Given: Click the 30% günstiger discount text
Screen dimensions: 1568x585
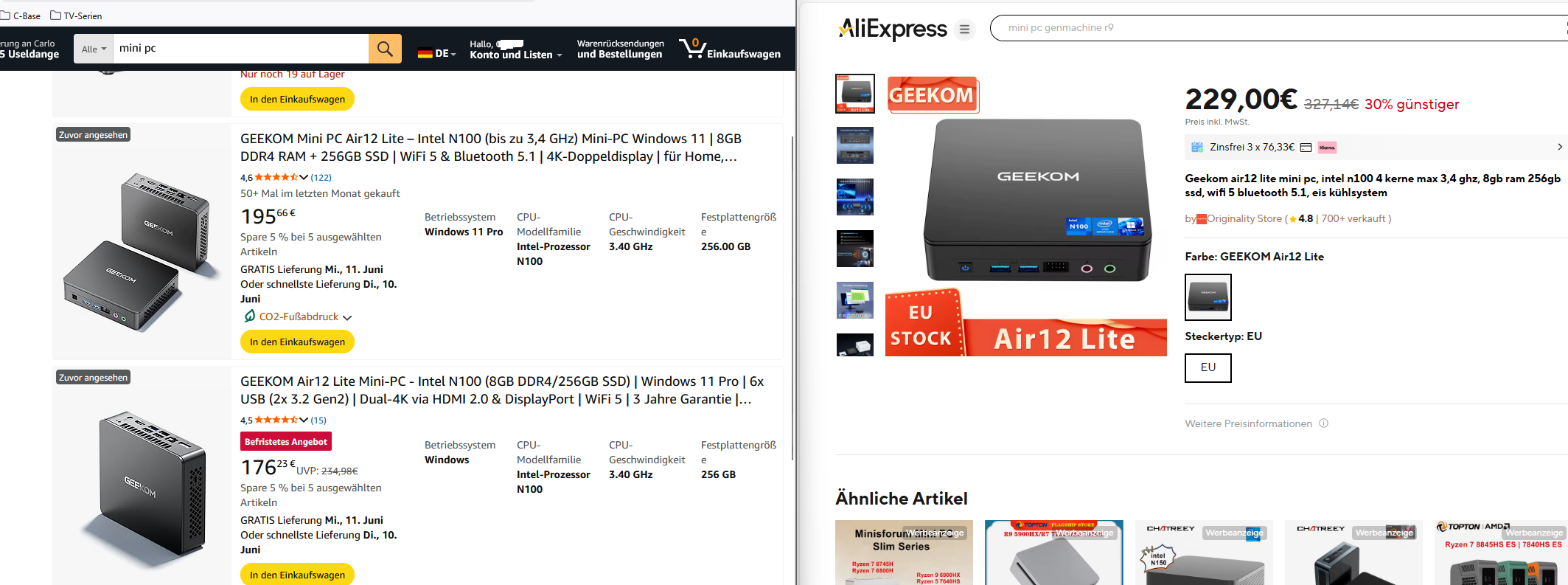Looking at the screenshot, I should pos(1412,104).
